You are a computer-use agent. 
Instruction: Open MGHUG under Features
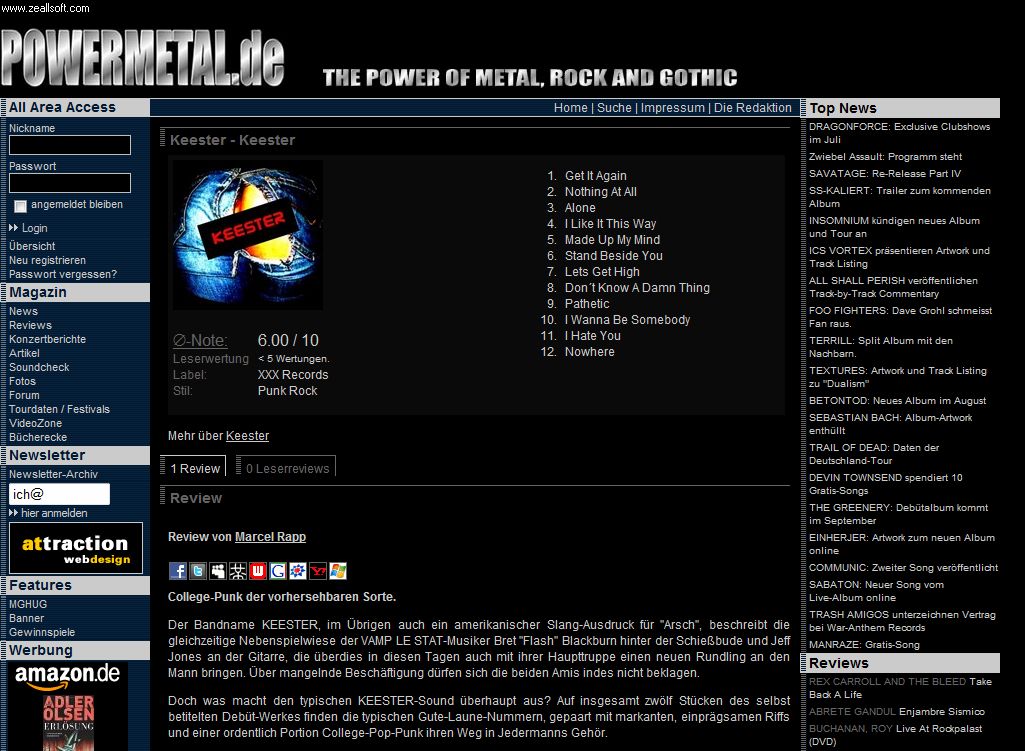[x=28, y=605]
